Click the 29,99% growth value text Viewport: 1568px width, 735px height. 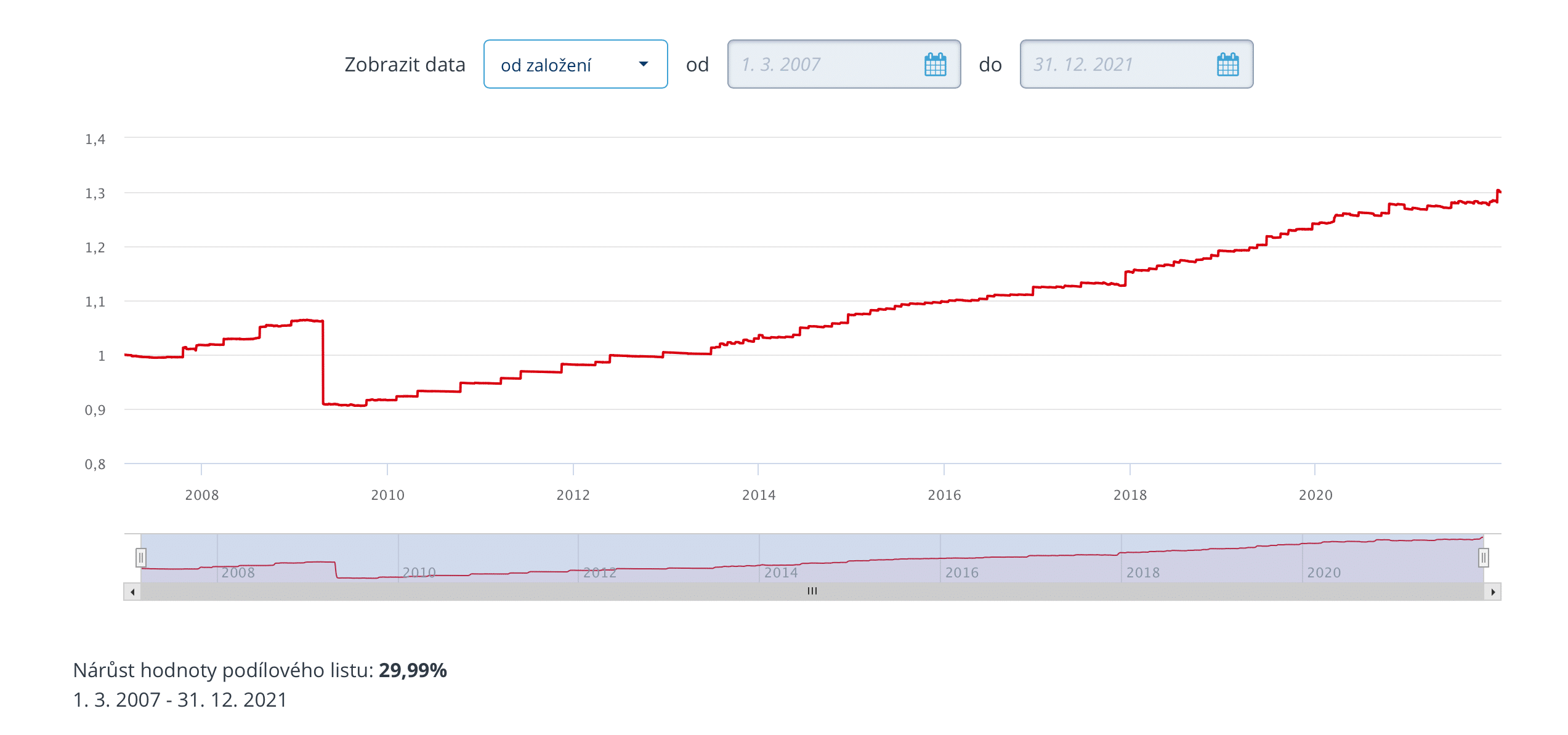[413, 670]
